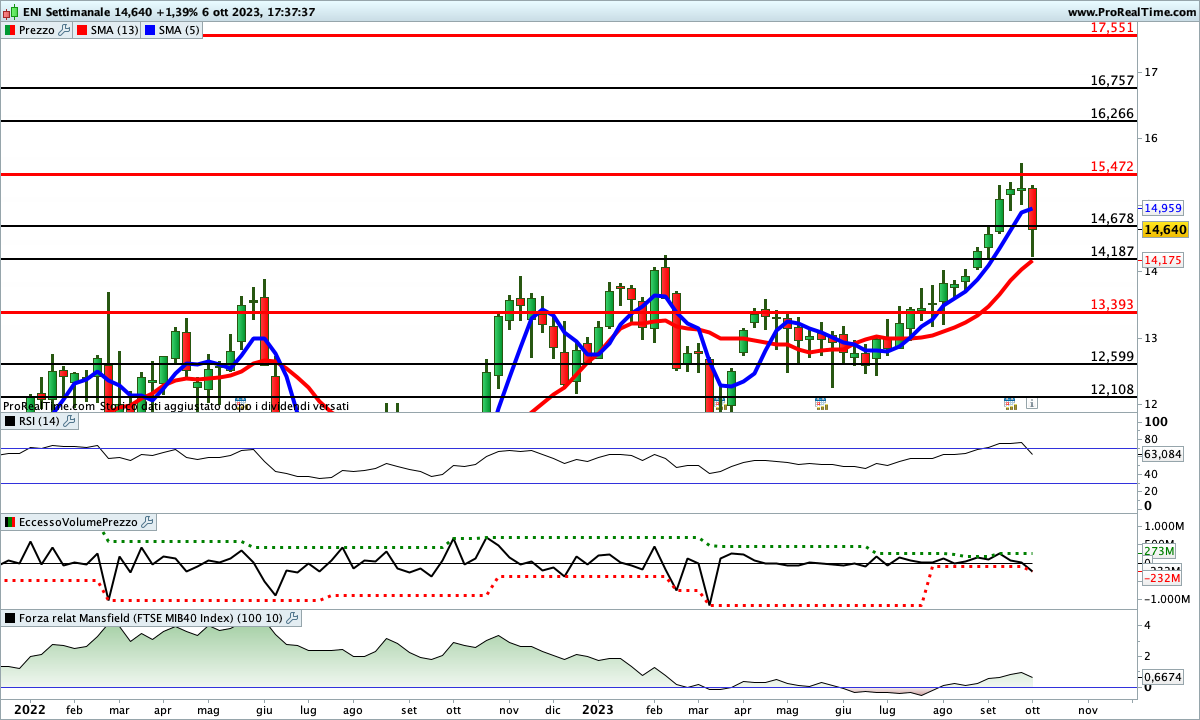Select the SMA (13) legend label
Screen dimensions: 1200x720
click(x=113, y=30)
